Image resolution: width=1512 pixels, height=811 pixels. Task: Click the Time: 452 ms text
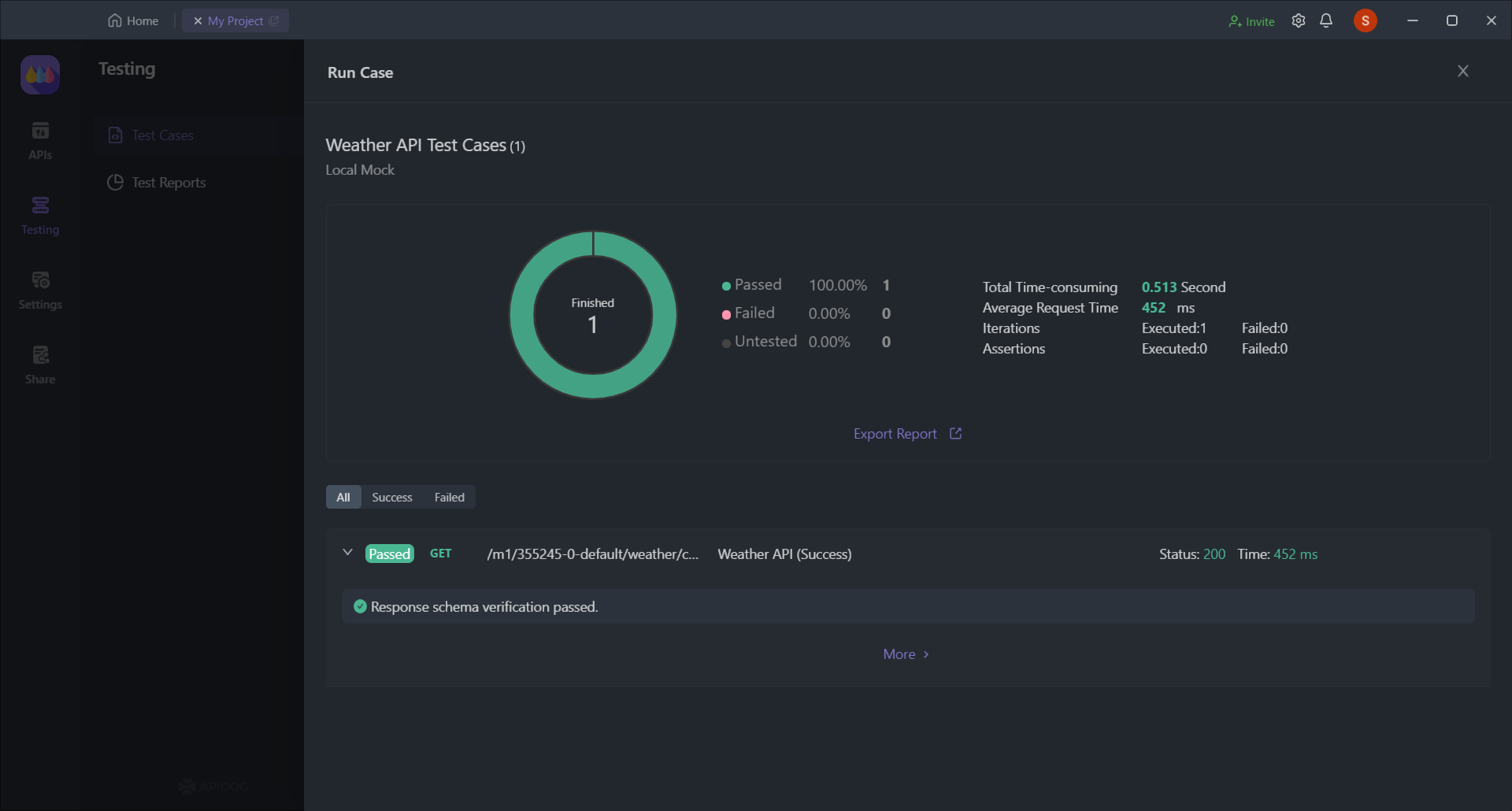[1277, 554]
